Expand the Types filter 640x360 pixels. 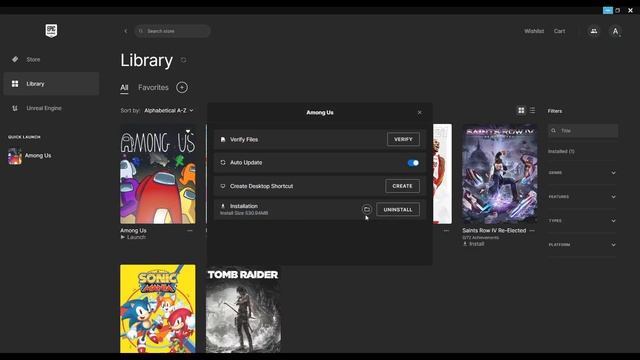click(x=582, y=221)
